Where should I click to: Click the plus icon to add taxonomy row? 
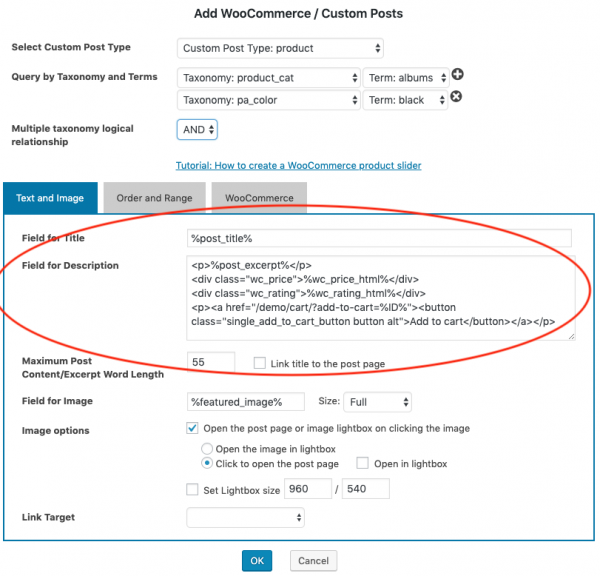[458, 76]
